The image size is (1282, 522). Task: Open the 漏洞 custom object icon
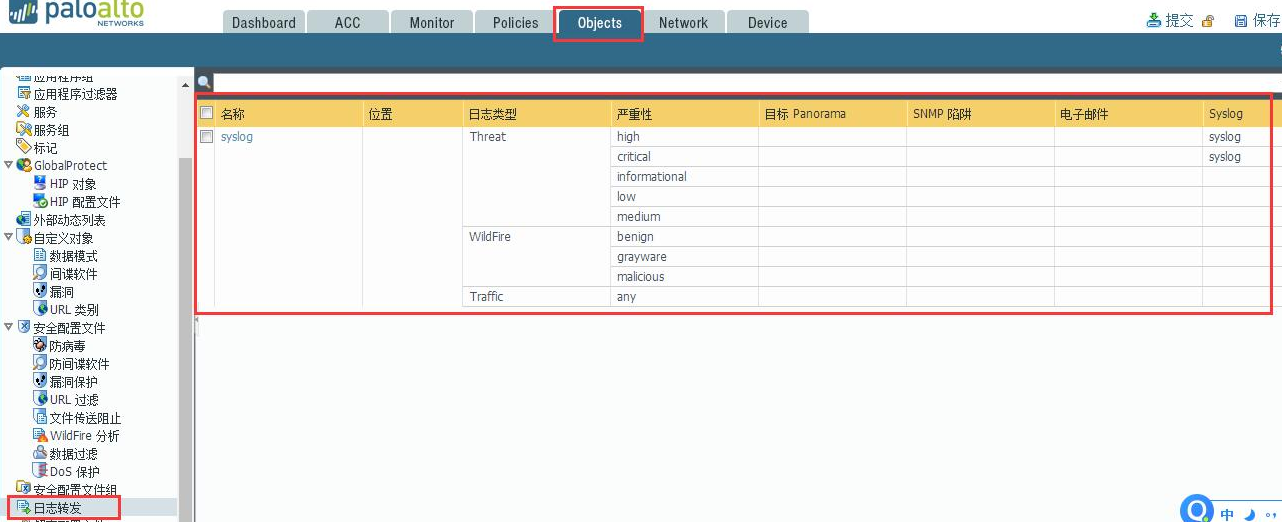point(40,291)
